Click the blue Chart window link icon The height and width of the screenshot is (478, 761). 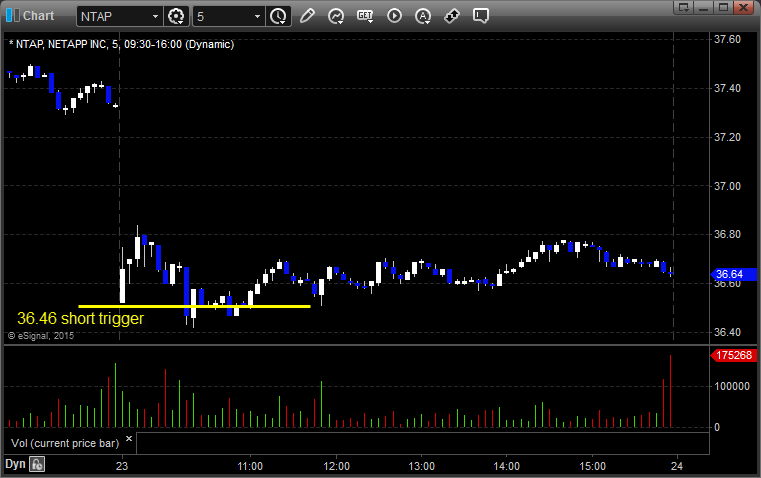(13, 16)
